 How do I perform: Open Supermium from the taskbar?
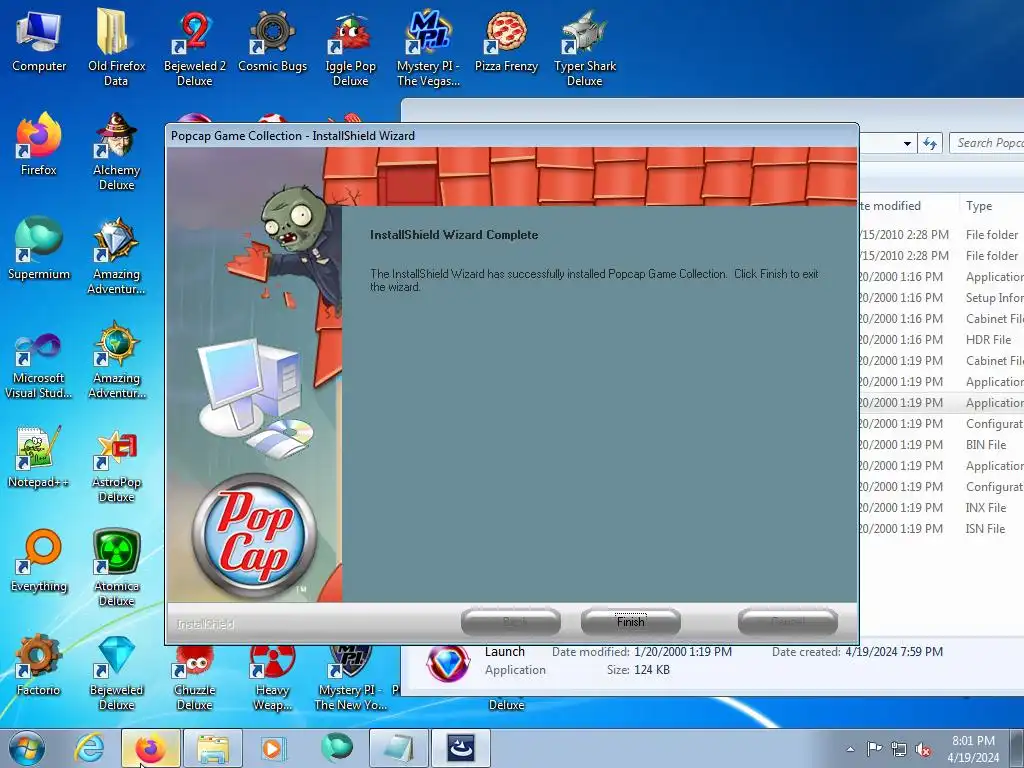coord(337,748)
